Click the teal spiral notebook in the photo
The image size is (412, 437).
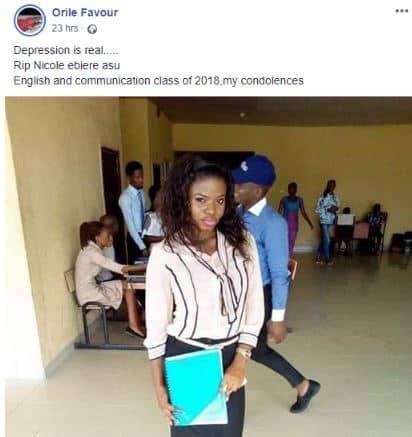click(x=196, y=387)
